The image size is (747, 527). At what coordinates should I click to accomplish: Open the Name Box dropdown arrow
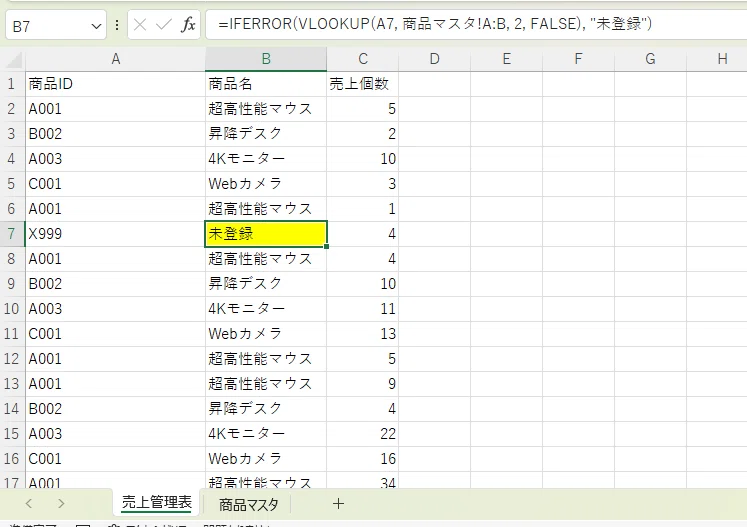[96, 26]
